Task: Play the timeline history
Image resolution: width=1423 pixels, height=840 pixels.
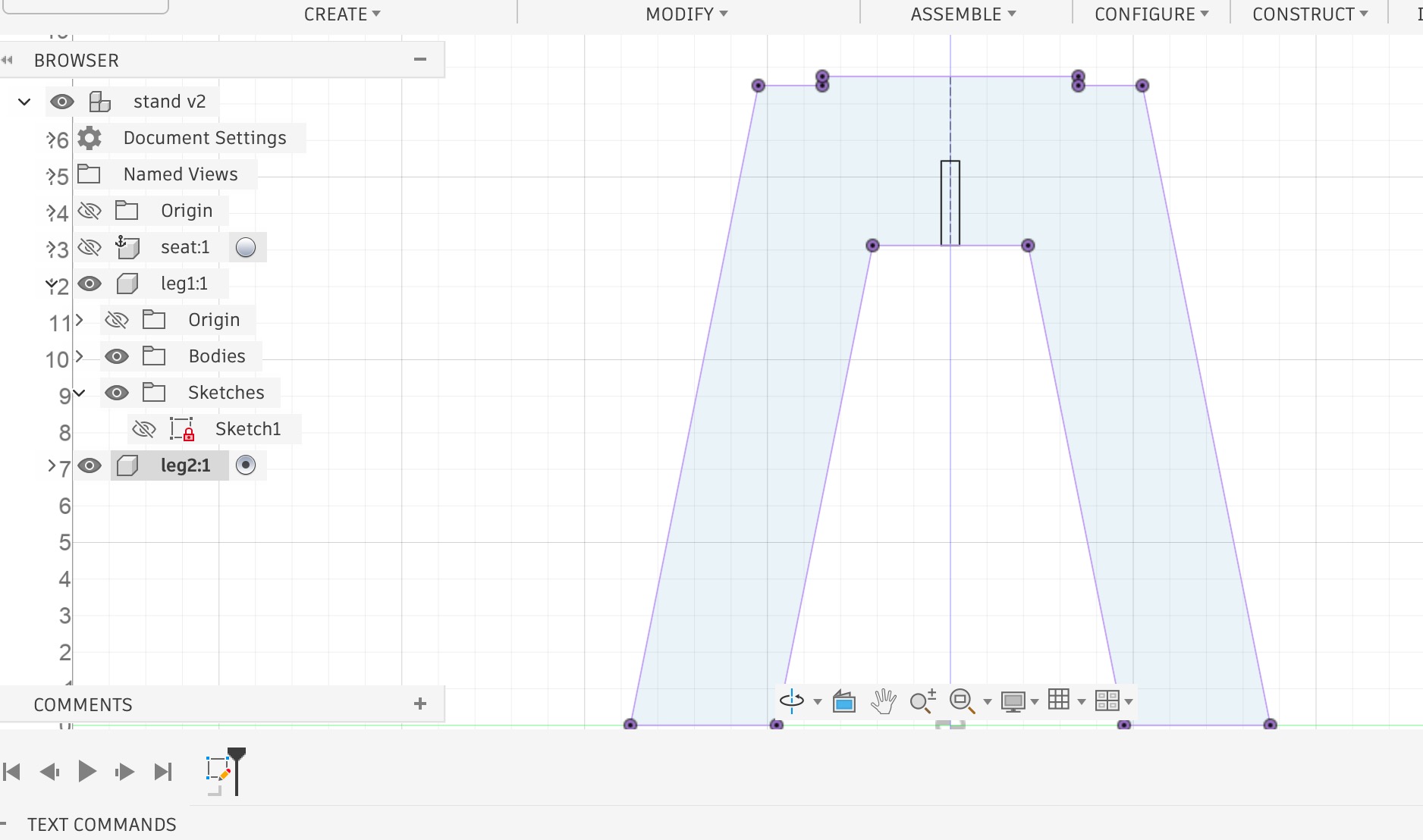Action: tap(87, 772)
